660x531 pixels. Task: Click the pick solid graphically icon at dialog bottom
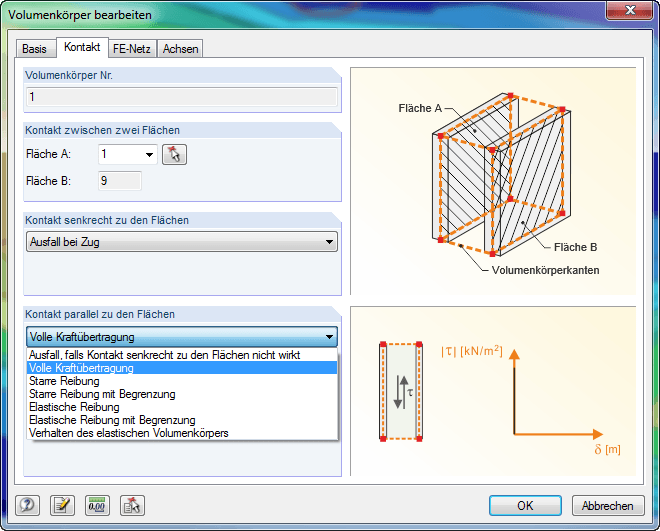click(132, 505)
